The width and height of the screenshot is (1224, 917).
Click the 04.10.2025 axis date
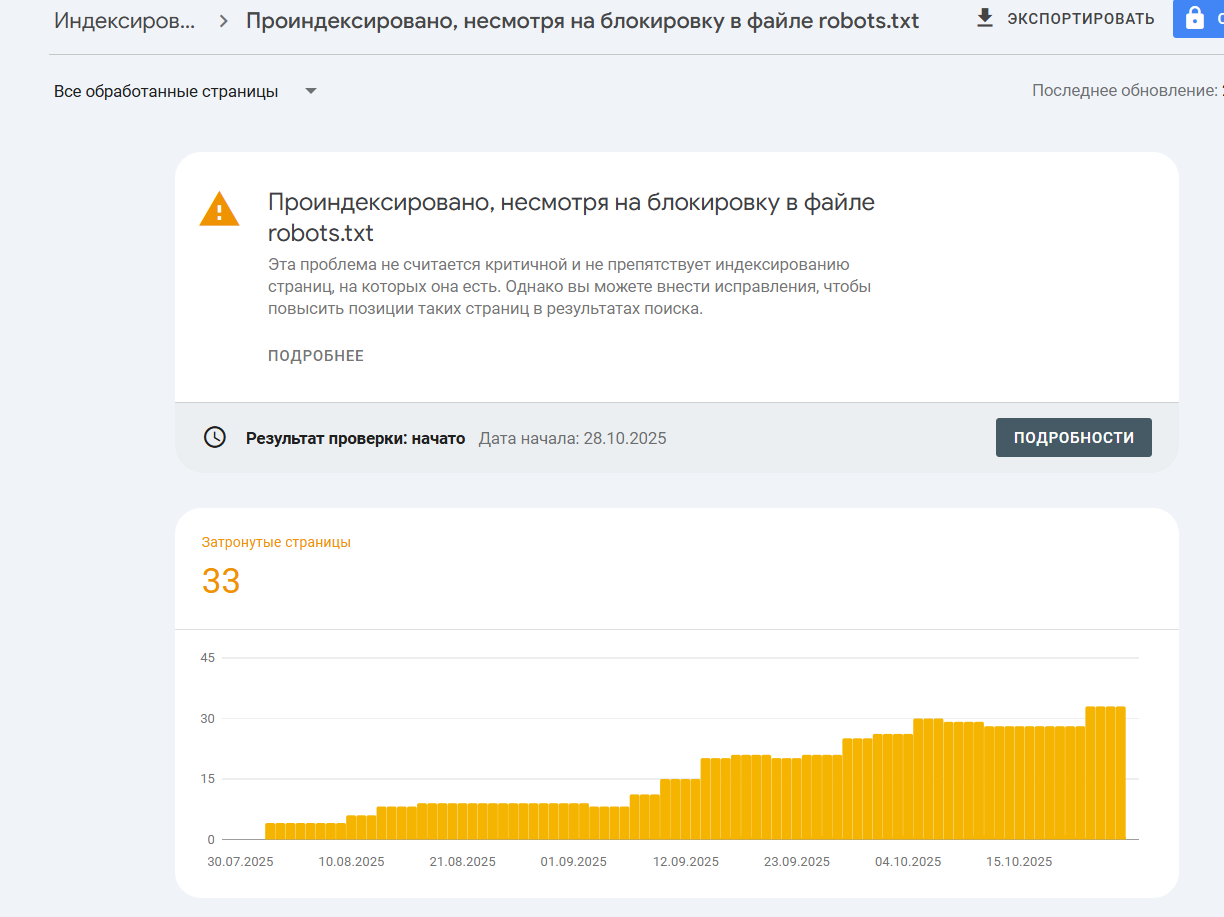[908, 862]
